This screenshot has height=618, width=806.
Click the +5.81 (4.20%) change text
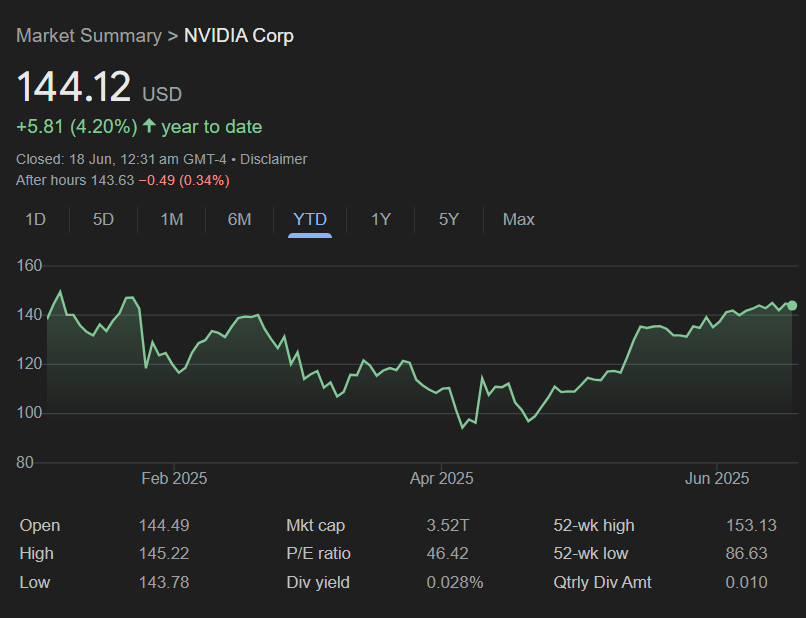click(77, 126)
